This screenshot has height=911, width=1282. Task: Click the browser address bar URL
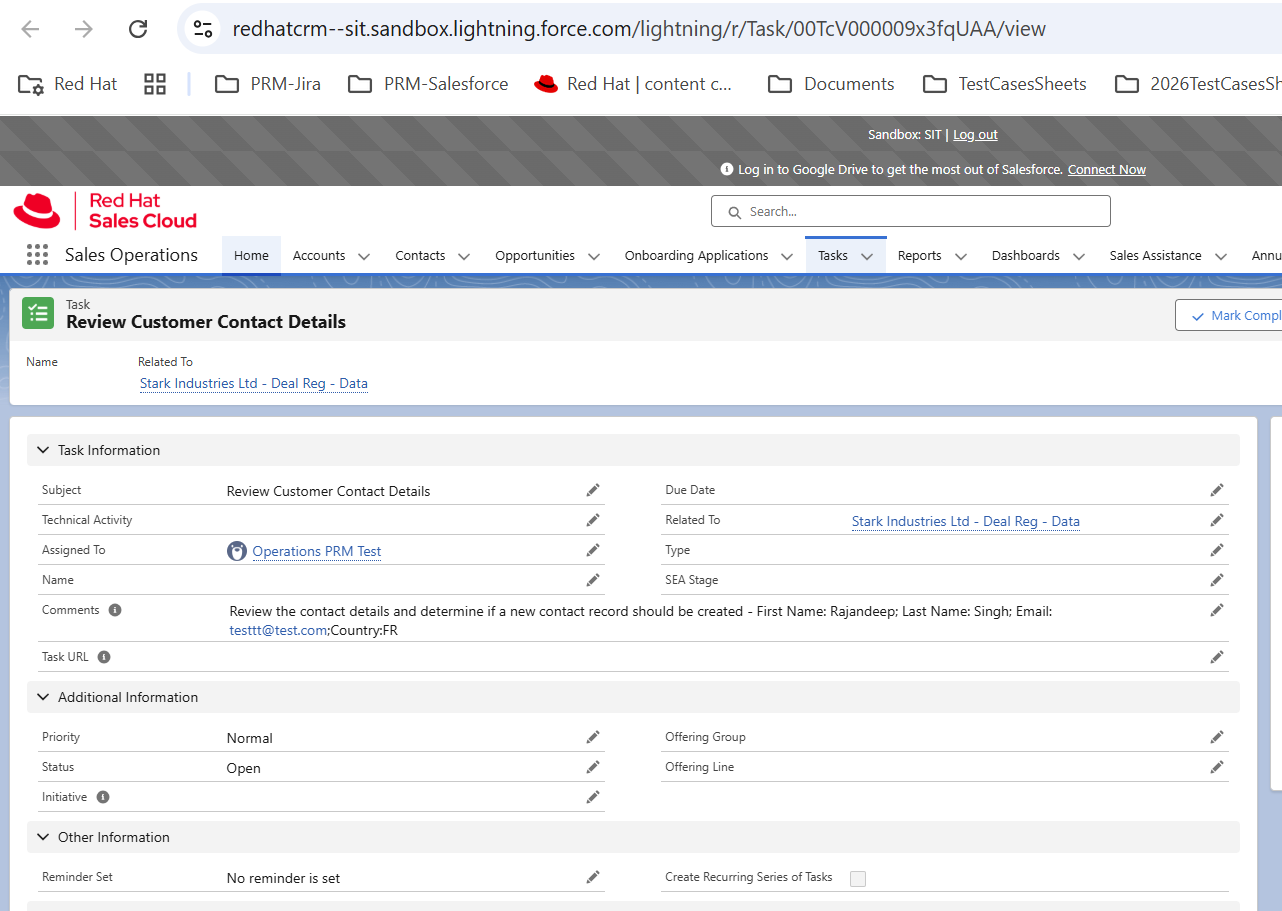click(x=639, y=29)
